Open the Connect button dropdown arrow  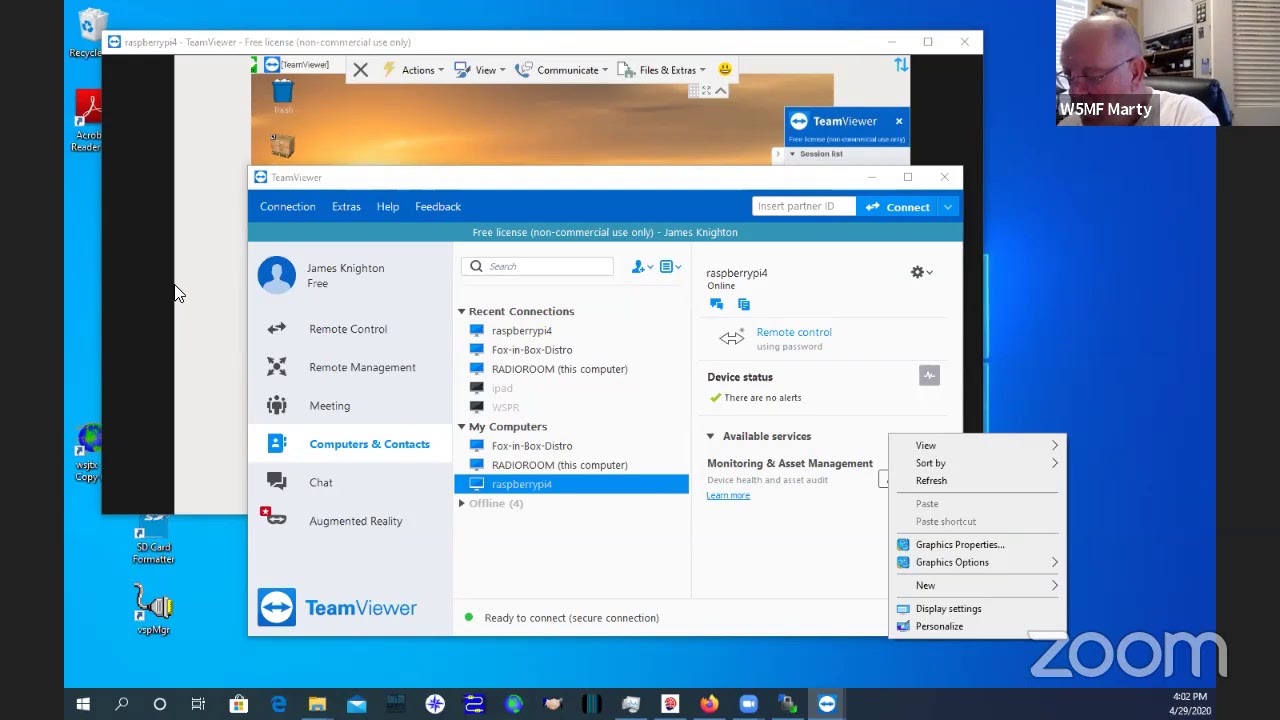pyautogui.click(x=948, y=207)
